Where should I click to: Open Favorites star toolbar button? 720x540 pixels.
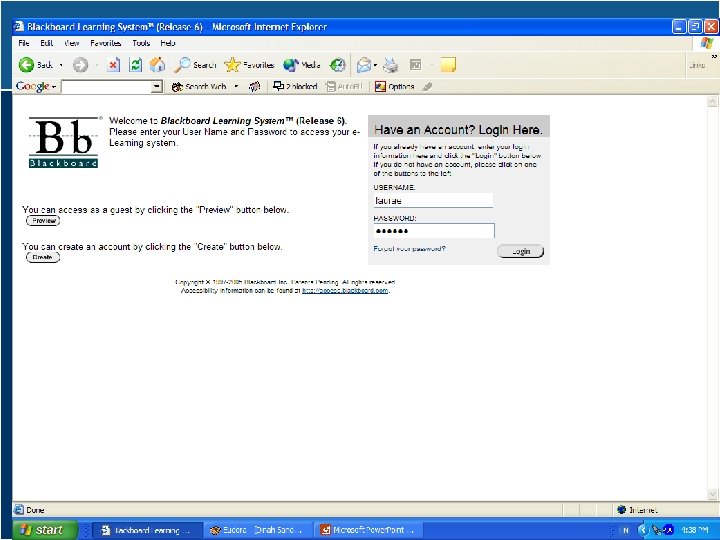(x=249, y=65)
